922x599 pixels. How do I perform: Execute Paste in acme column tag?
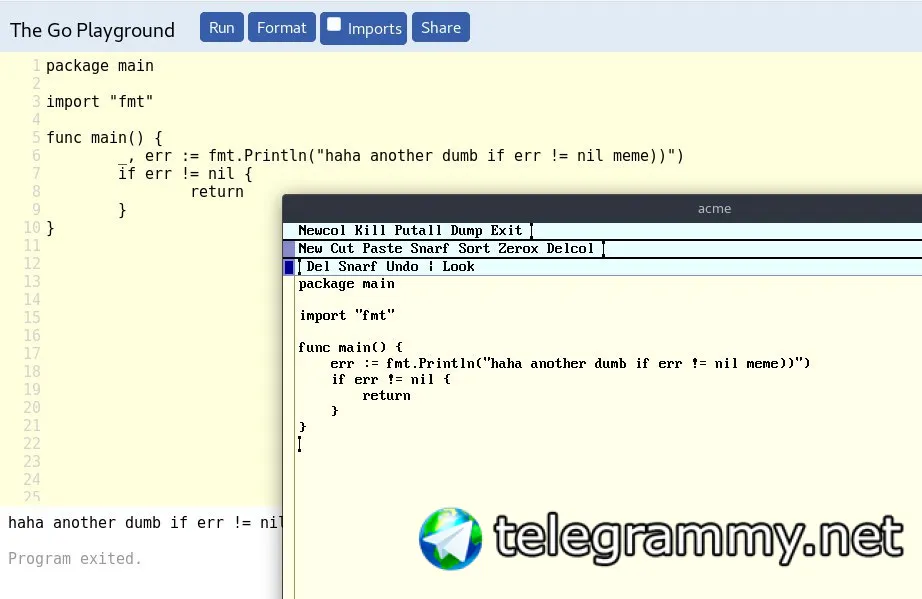(x=382, y=249)
